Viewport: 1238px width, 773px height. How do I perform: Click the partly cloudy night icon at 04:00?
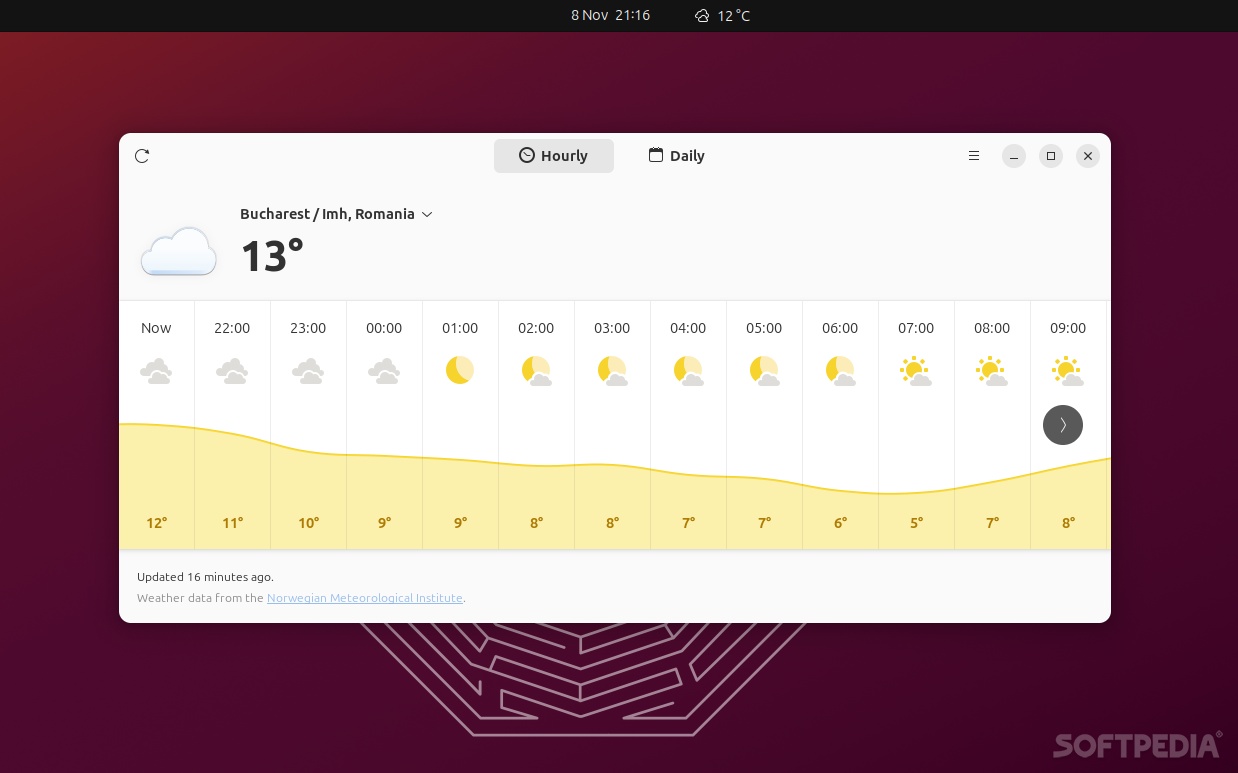click(x=688, y=370)
